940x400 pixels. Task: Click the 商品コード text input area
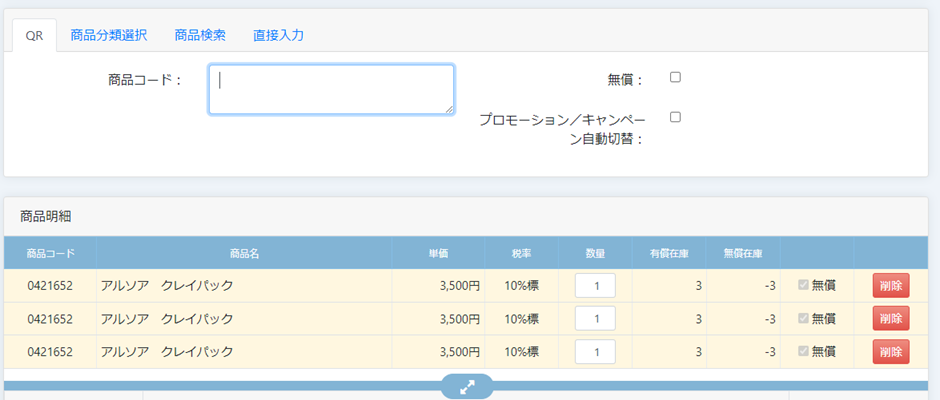tap(331, 90)
